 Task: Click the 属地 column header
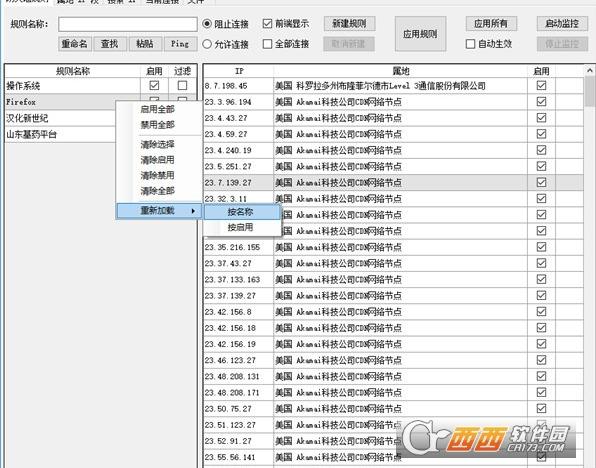tap(401, 71)
